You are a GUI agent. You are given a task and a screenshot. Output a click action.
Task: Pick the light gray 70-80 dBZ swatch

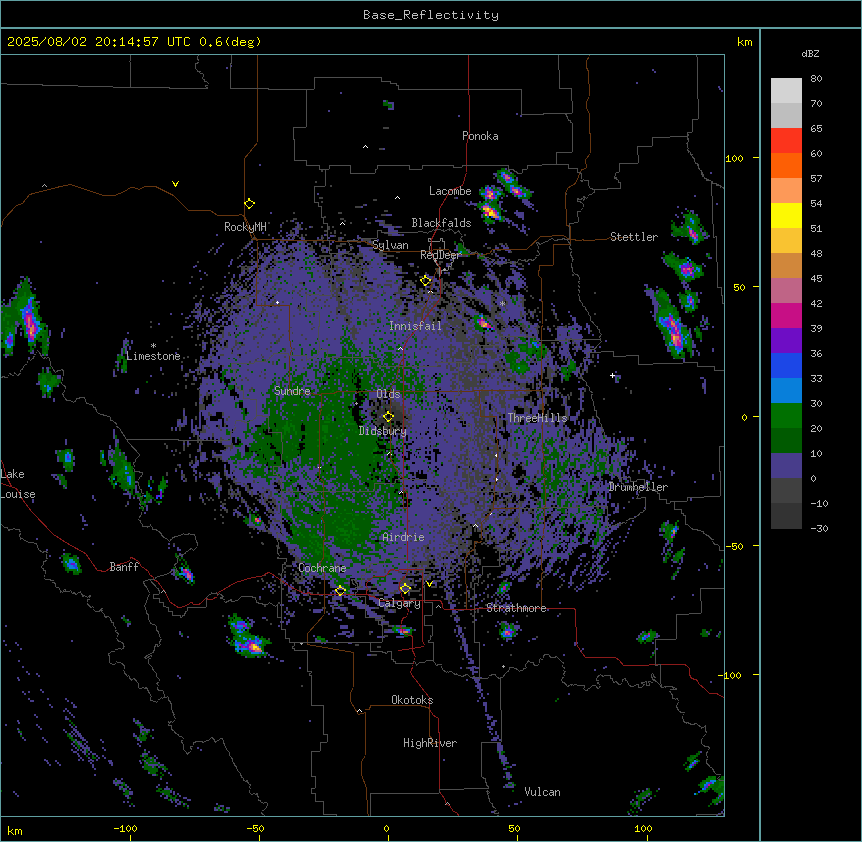(786, 91)
